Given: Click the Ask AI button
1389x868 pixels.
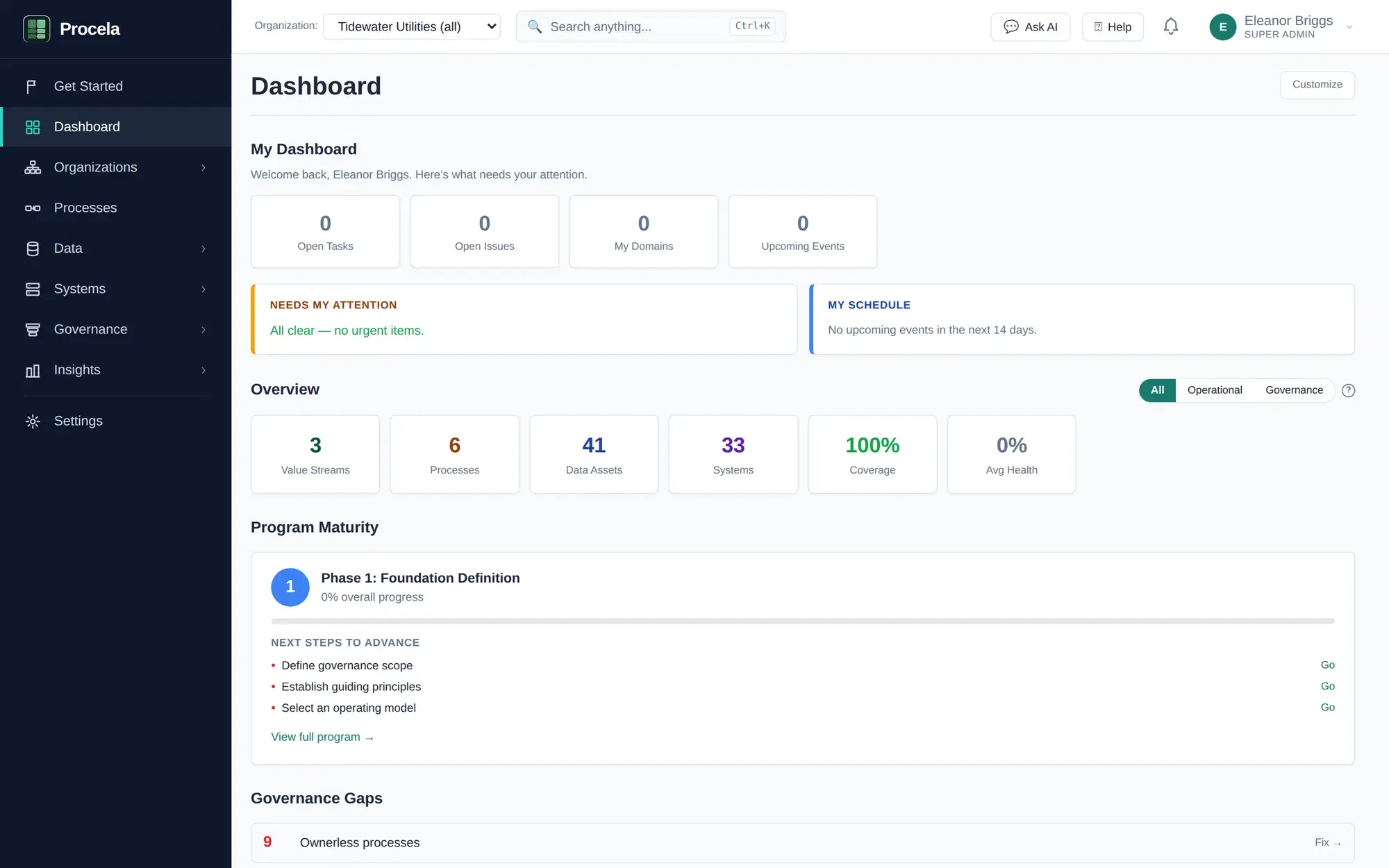Looking at the screenshot, I should point(1030,26).
